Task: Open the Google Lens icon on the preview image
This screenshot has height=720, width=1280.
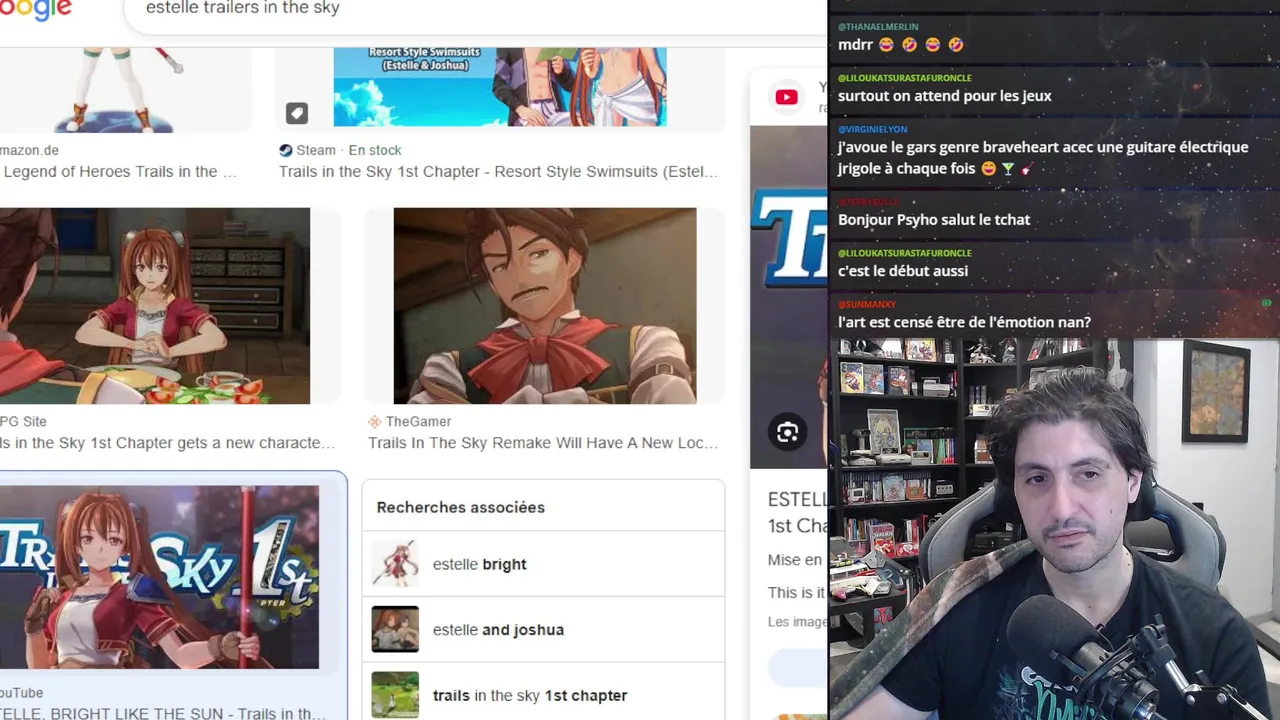Action: [x=787, y=432]
